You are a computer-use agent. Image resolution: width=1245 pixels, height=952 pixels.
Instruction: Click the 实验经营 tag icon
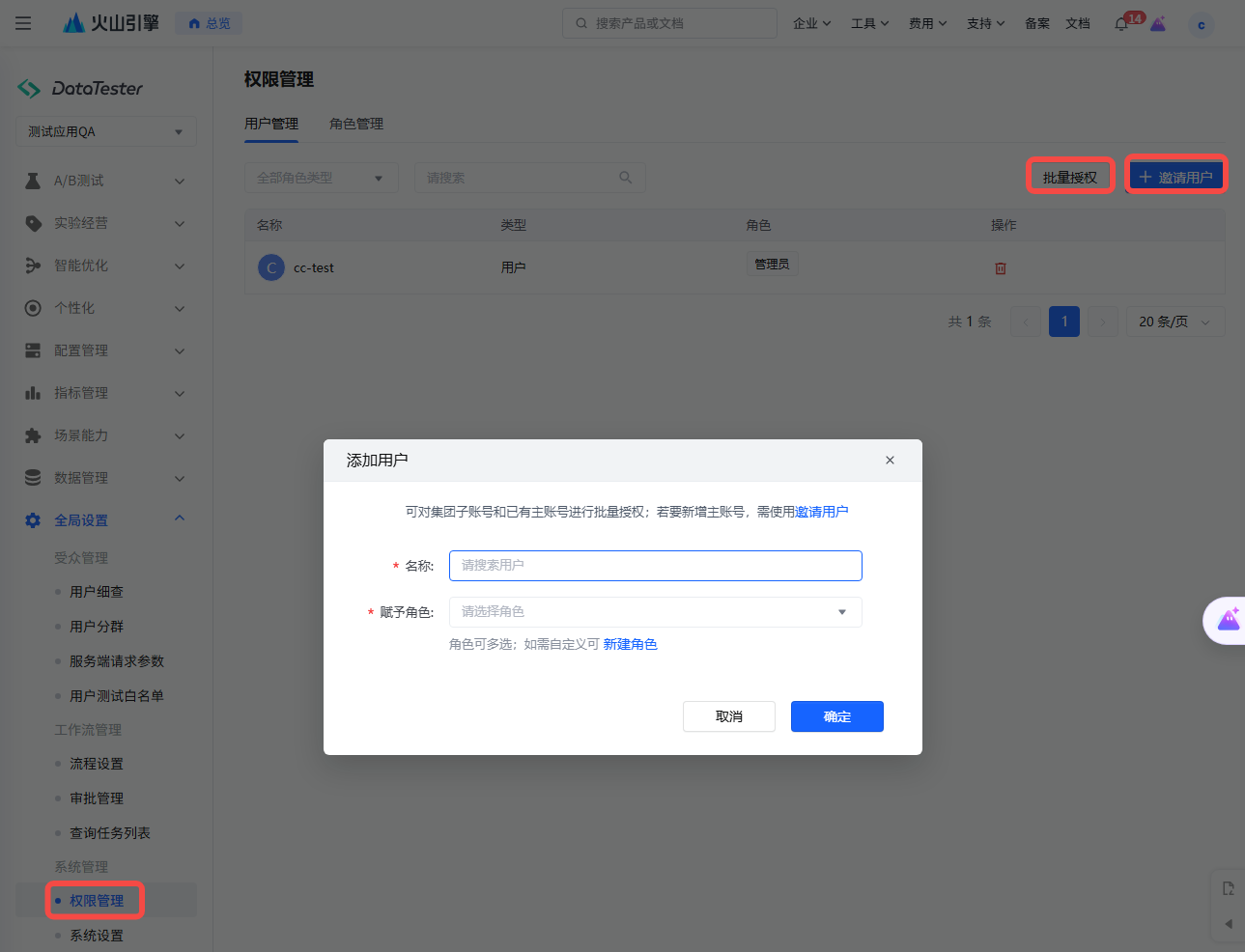[33, 223]
